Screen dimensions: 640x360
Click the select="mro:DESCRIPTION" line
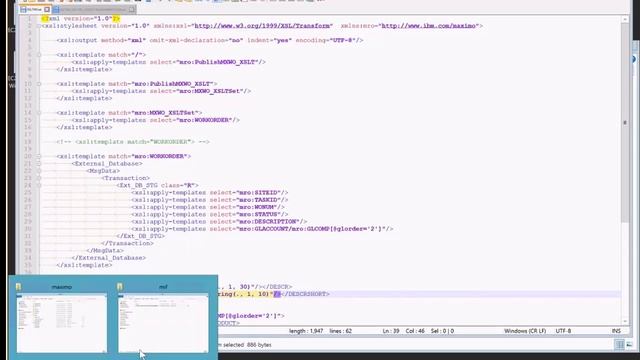pos(219,222)
